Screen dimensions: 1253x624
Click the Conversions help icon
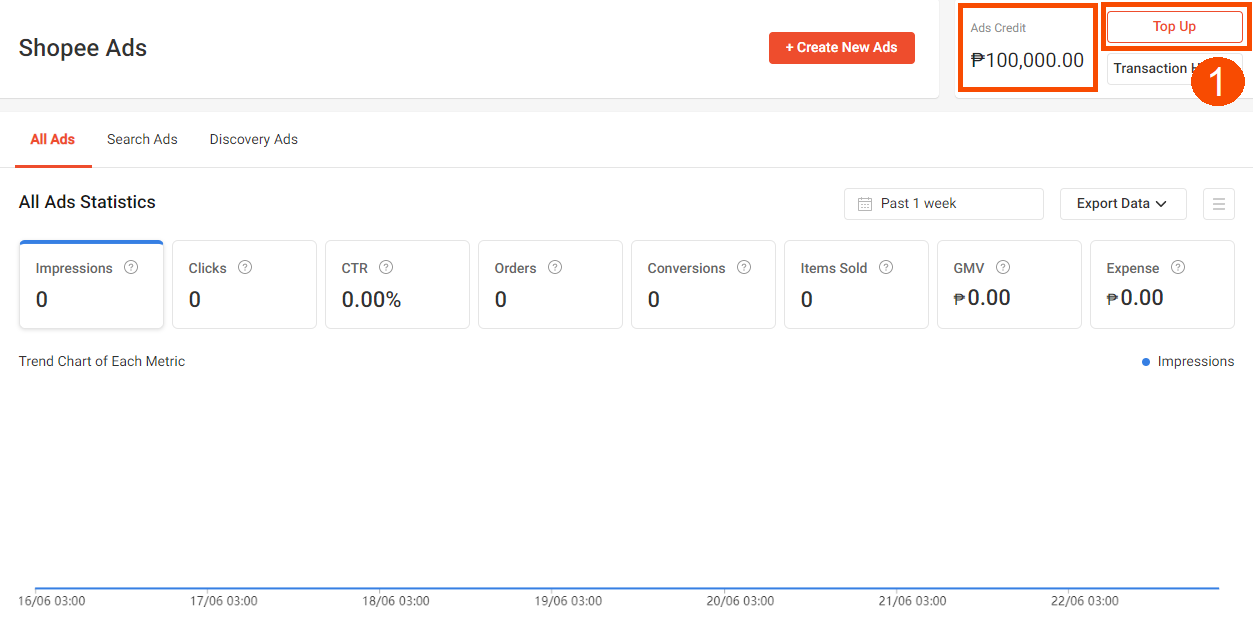coord(744,268)
